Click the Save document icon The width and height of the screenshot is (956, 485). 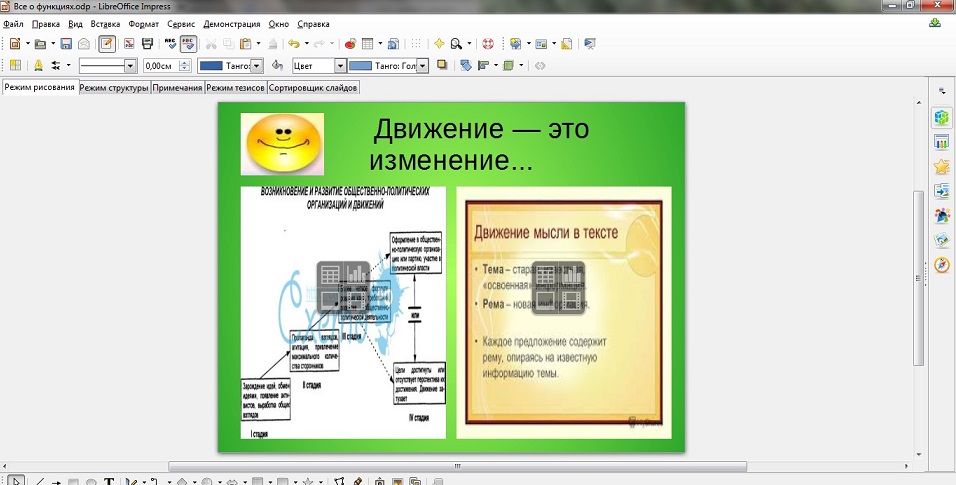point(66,44)
